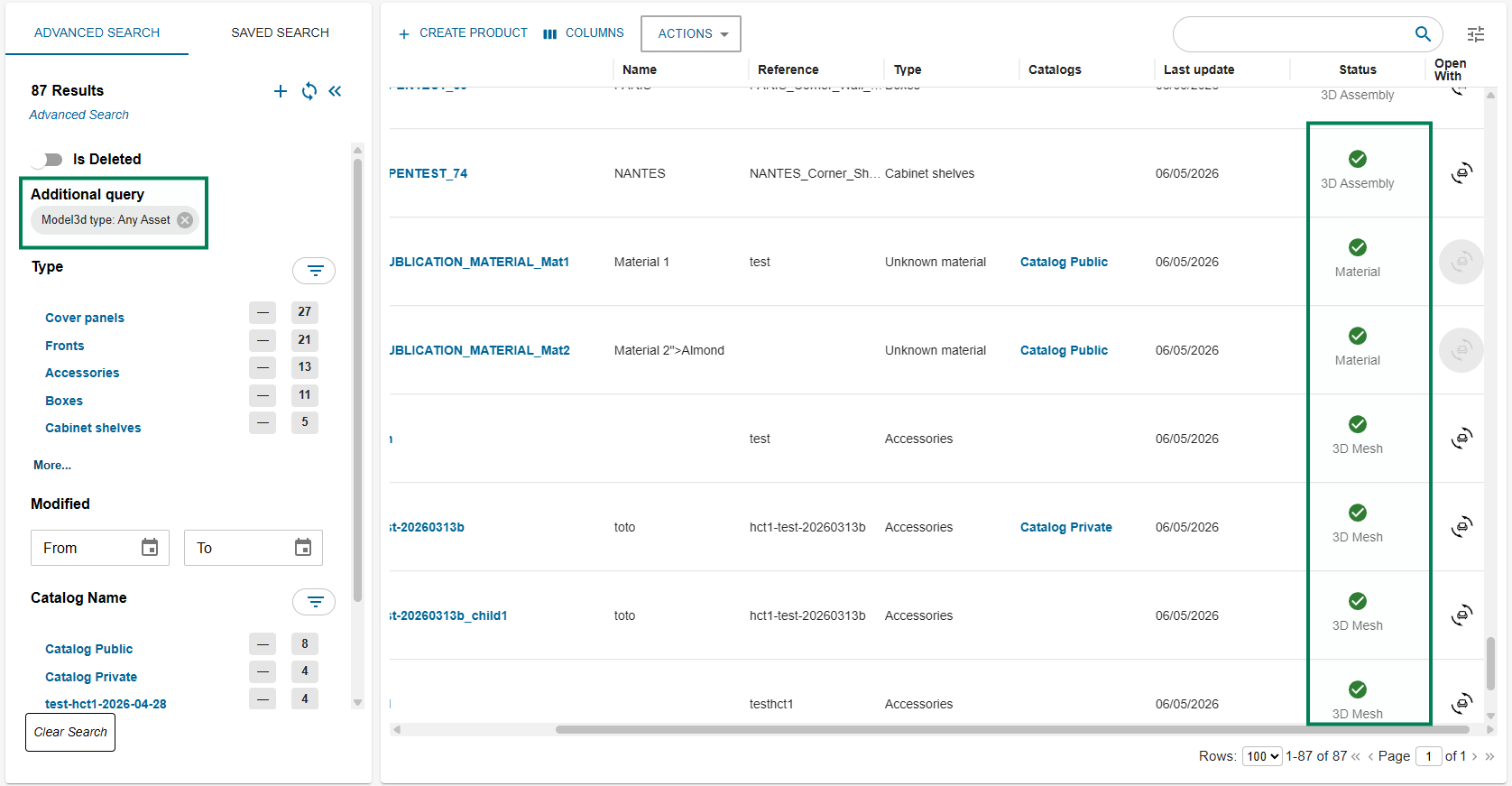Filter by test-hct1-2026-04-28 catalog
The image size is (1512, 786).
coord(106,704)
